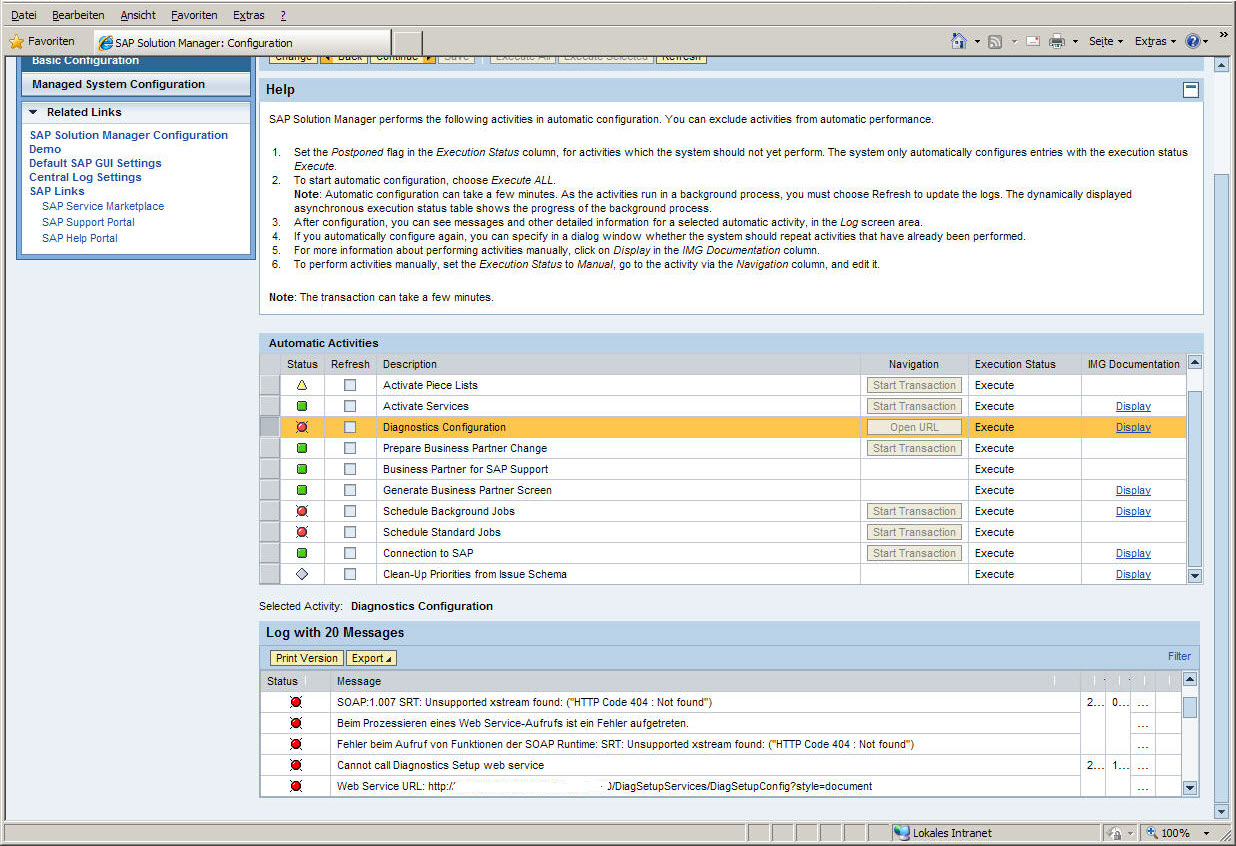Screen dimensions: 1236x846
Task: Collapse the Help panel with its minimize icon
Action: tap(1190, 89)
